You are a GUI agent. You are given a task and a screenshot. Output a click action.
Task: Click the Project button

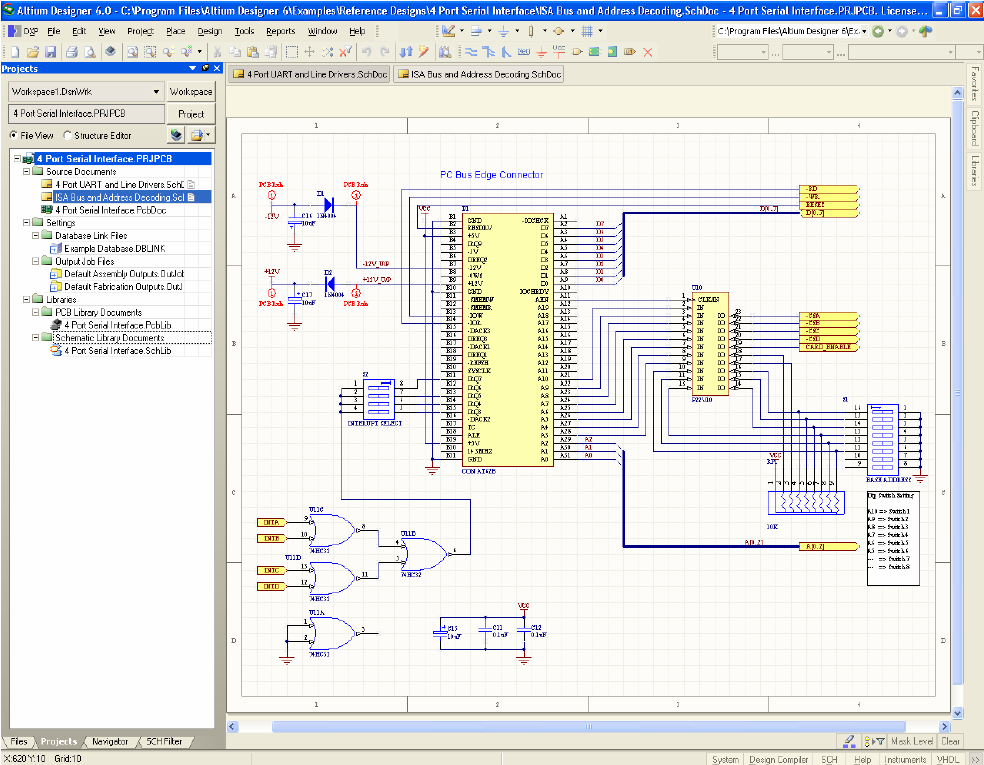[x=191, y=114]
